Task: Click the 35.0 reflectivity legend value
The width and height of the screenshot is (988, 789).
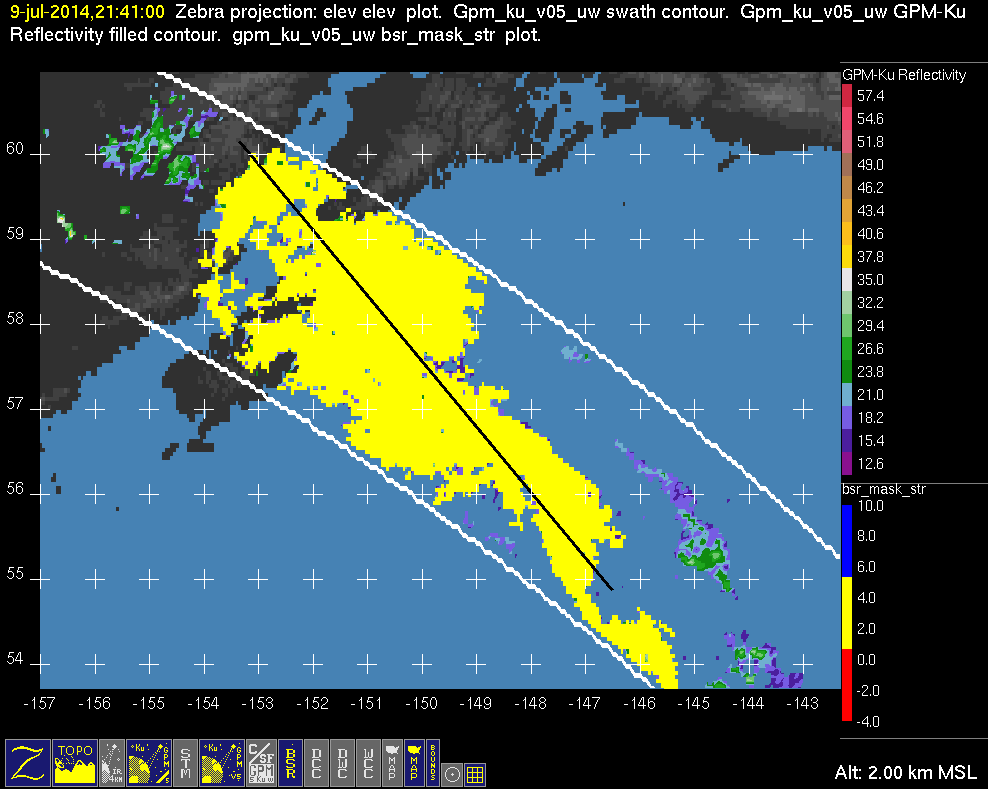Action: (870, 280)
